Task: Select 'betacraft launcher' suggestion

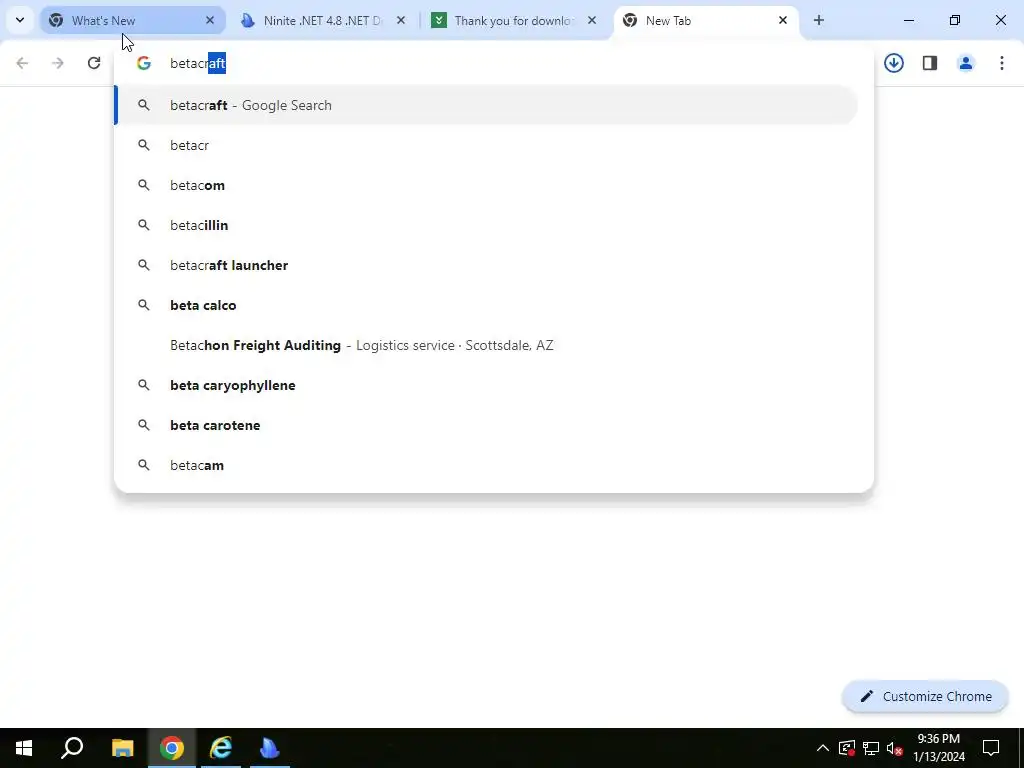Action: [487, 265]
